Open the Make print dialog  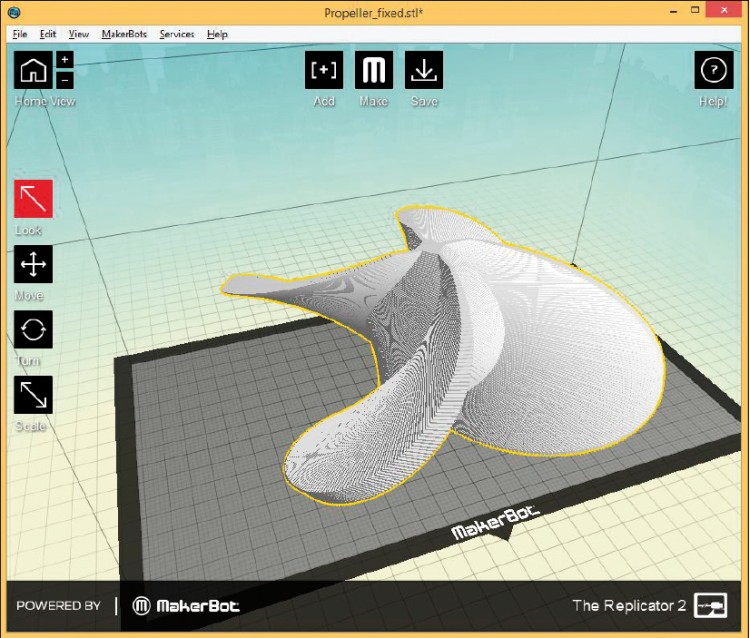[x=374, y=70]
